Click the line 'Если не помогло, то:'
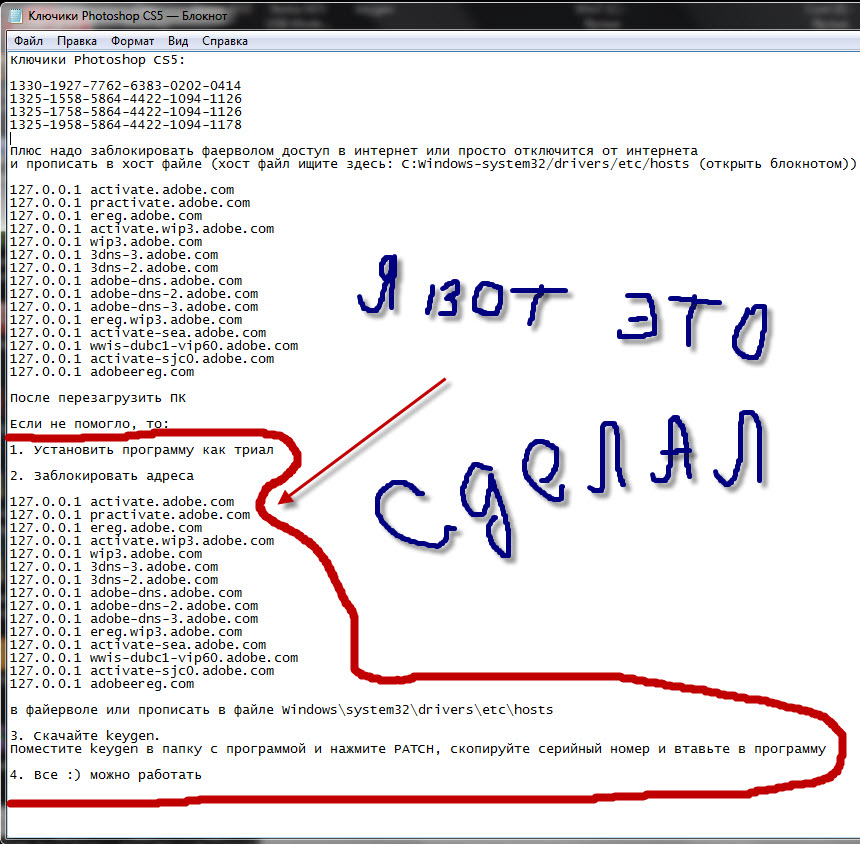This screenshot has width=860, height=844. [89, 424]
